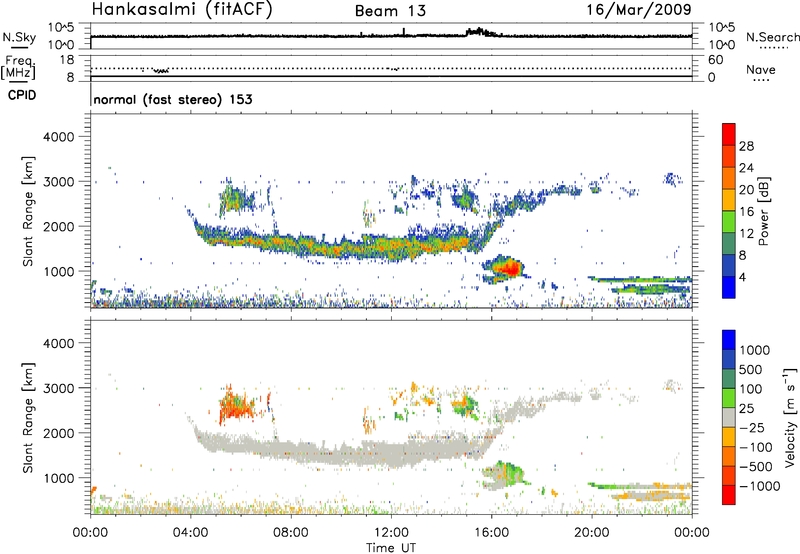Image resolution: width=800 pixels, height=554 pixels.
Task: Pick the light green 25–100 Velocity colorbar segment
Action: (729, 398)
